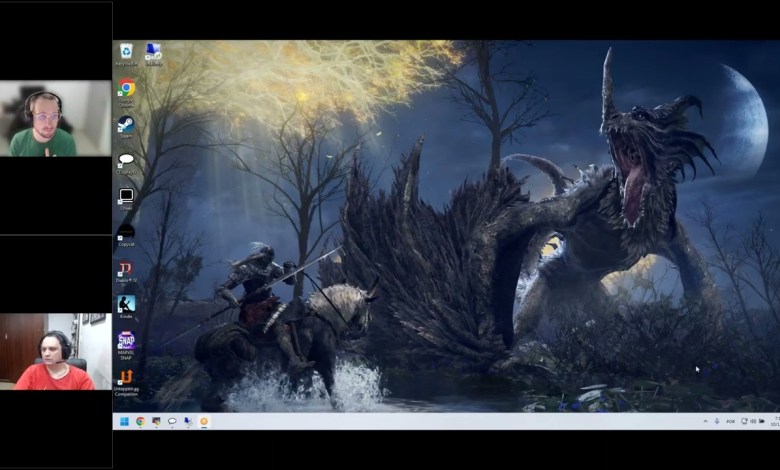The image size is (780, 470).
Task: Click the orange circle app in taskbar
Action: tap(204, 422)
